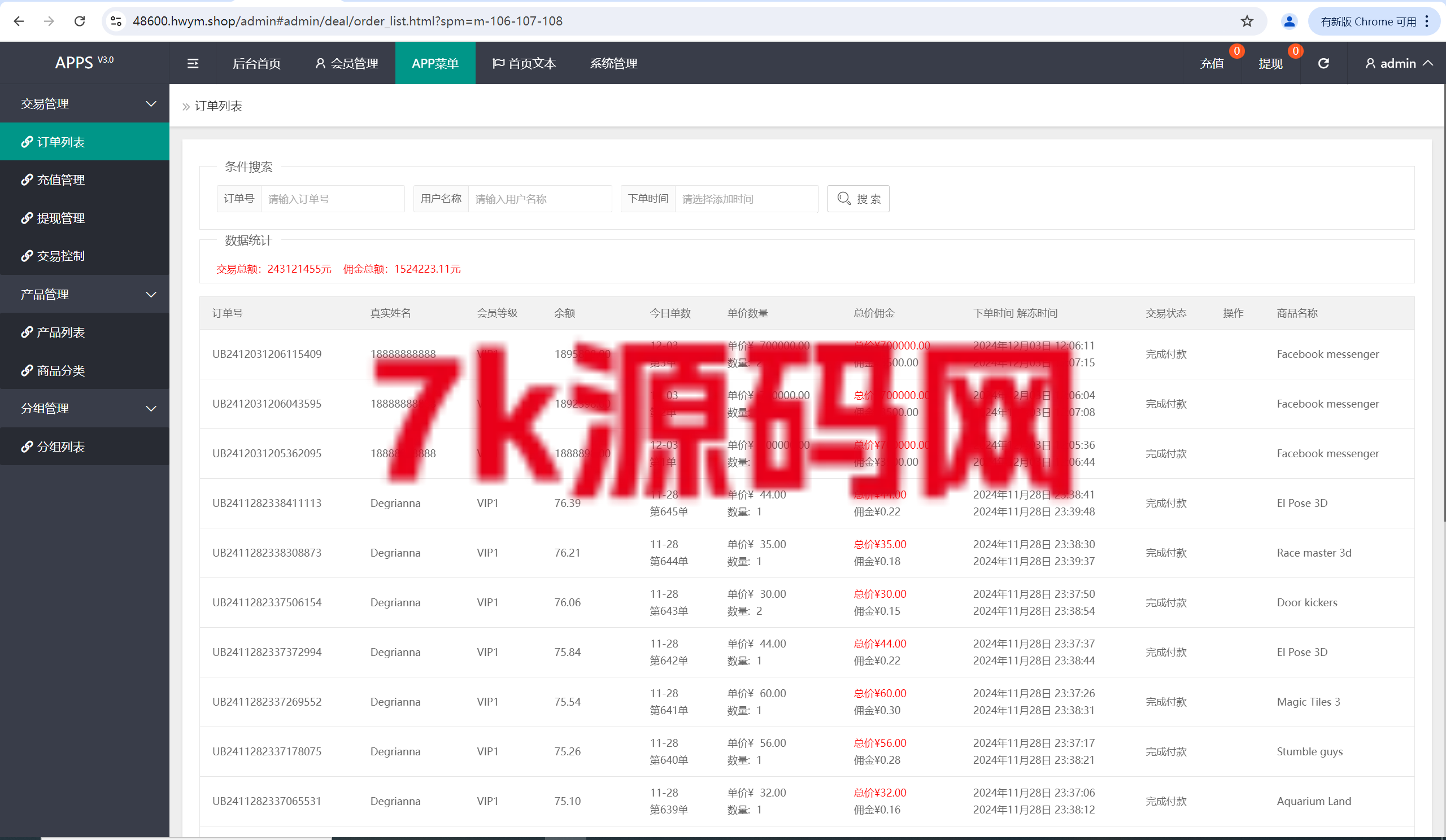Collapse the 交易管理 sidebar group
1446x840 pixels.
coord(84,104)
